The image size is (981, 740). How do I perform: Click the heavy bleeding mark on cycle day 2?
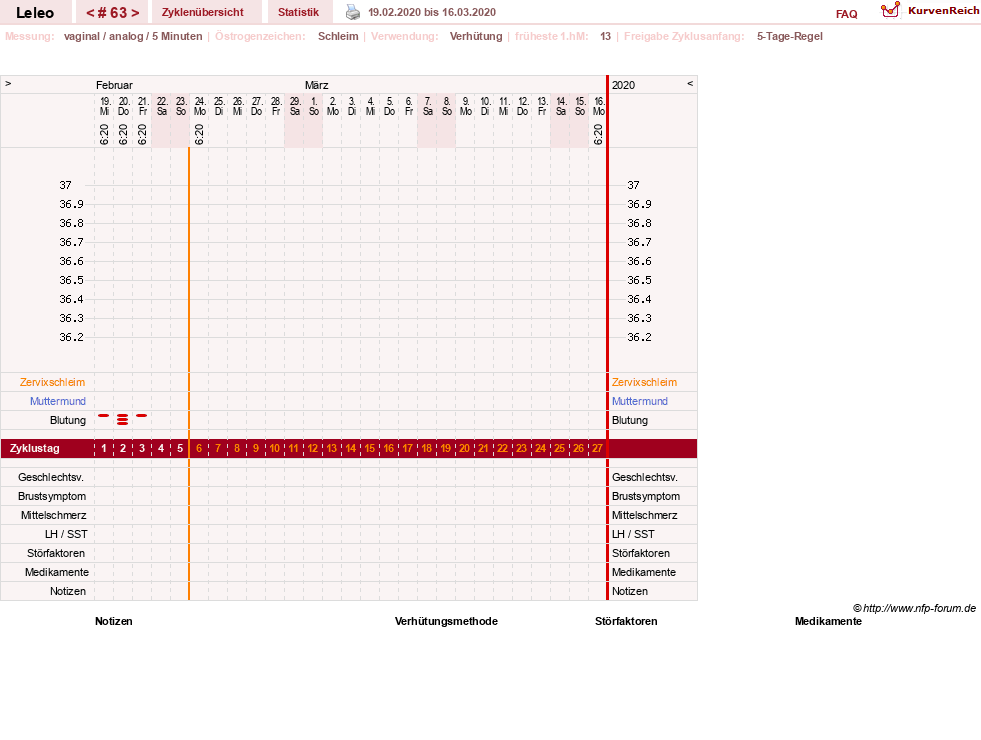point(123,419)
